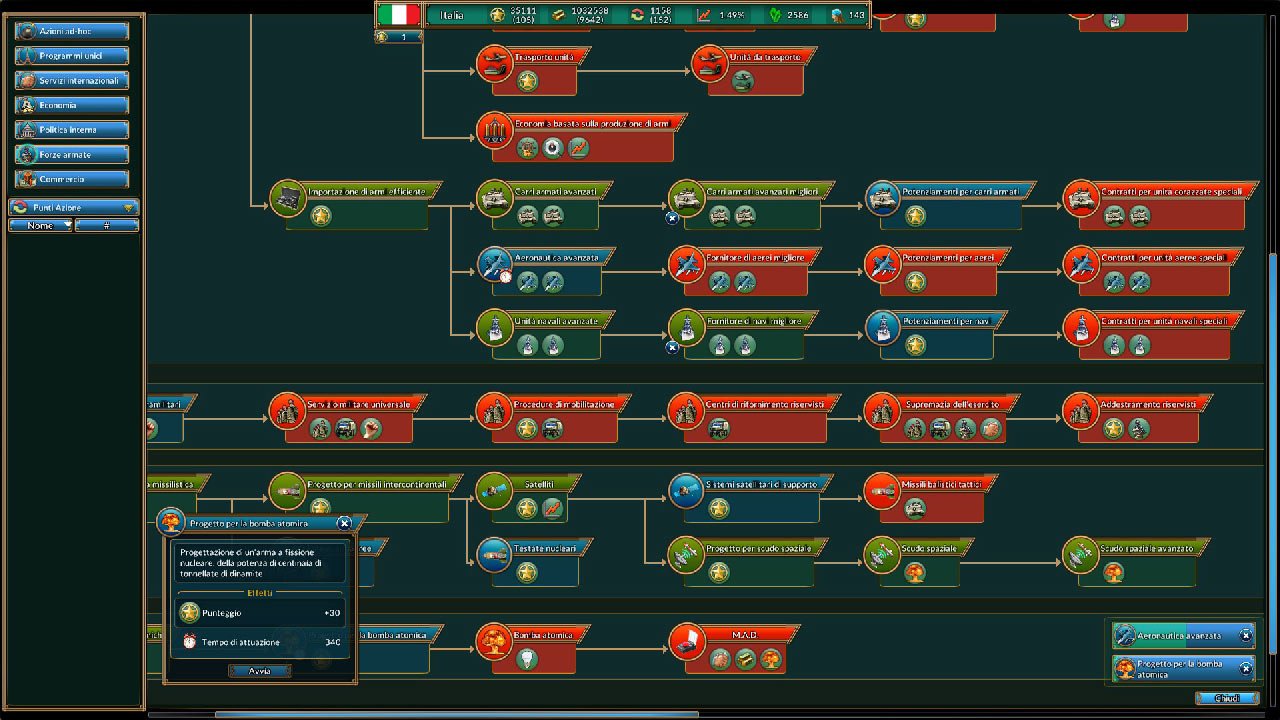Close the Progetto per la bomba atomica popup
The height and width of the screenshot is (720, 1280).
pos(344,523)
